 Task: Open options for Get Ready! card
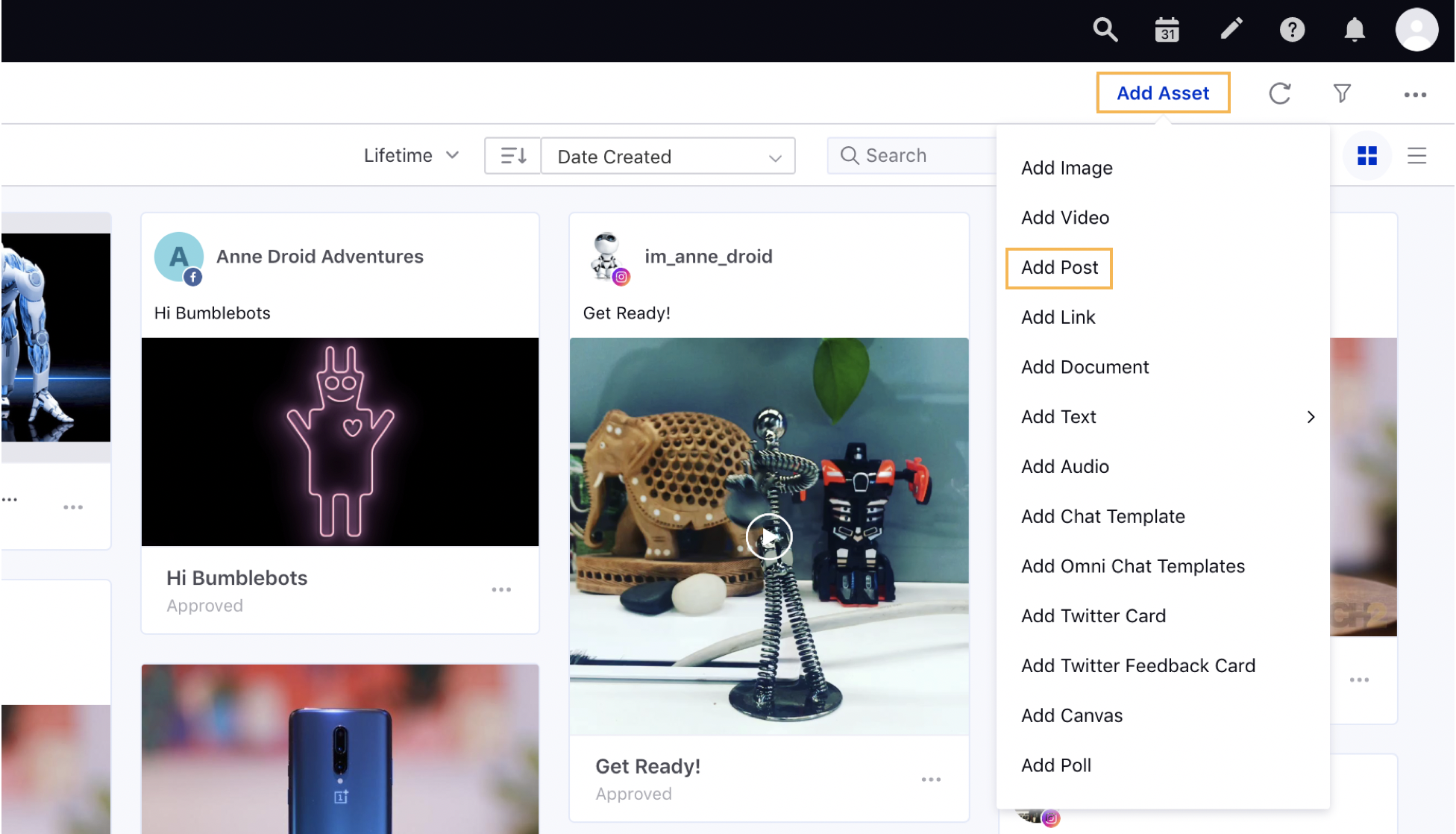click(x=931, y=779)
